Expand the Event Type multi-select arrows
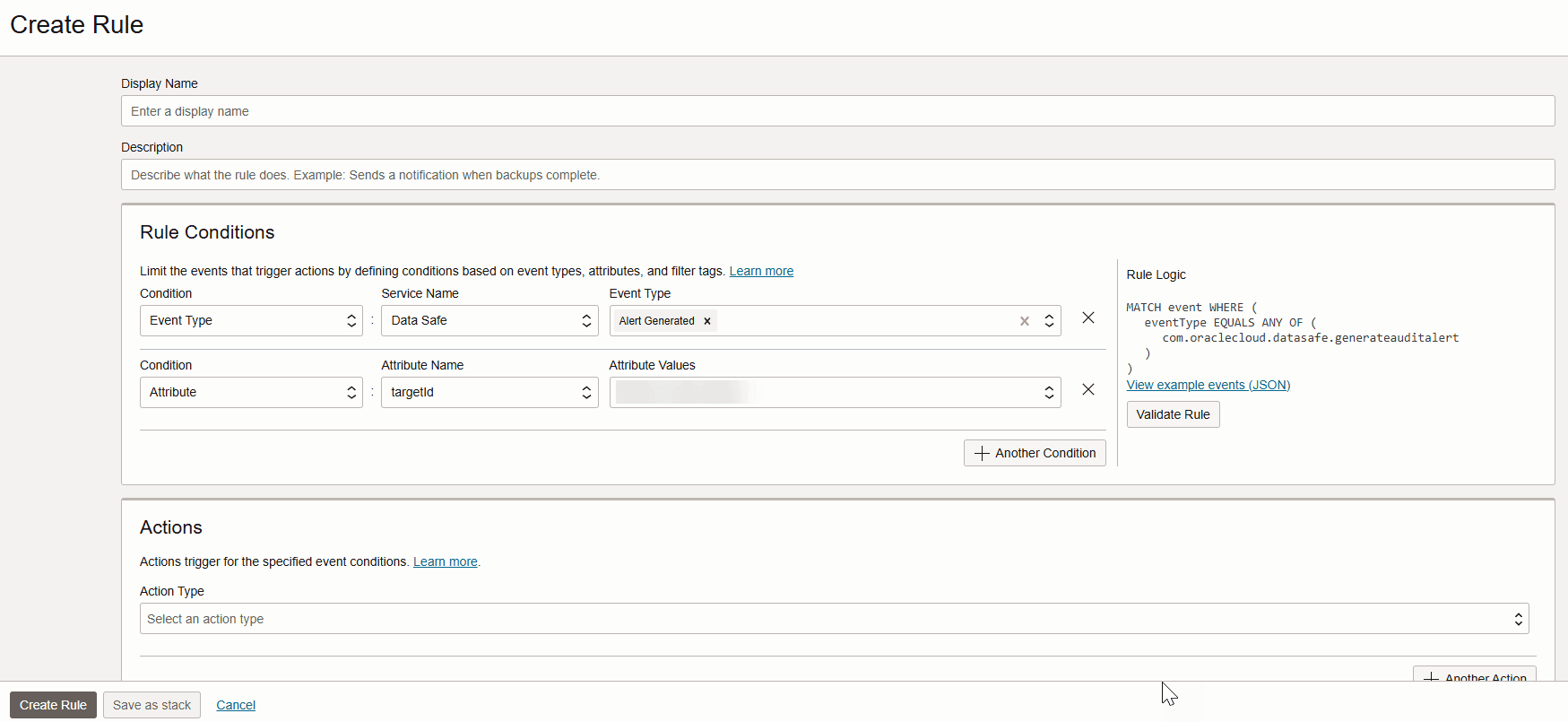The height and width of the screenshot is (722, 1568). click(x=1048, y=321)
